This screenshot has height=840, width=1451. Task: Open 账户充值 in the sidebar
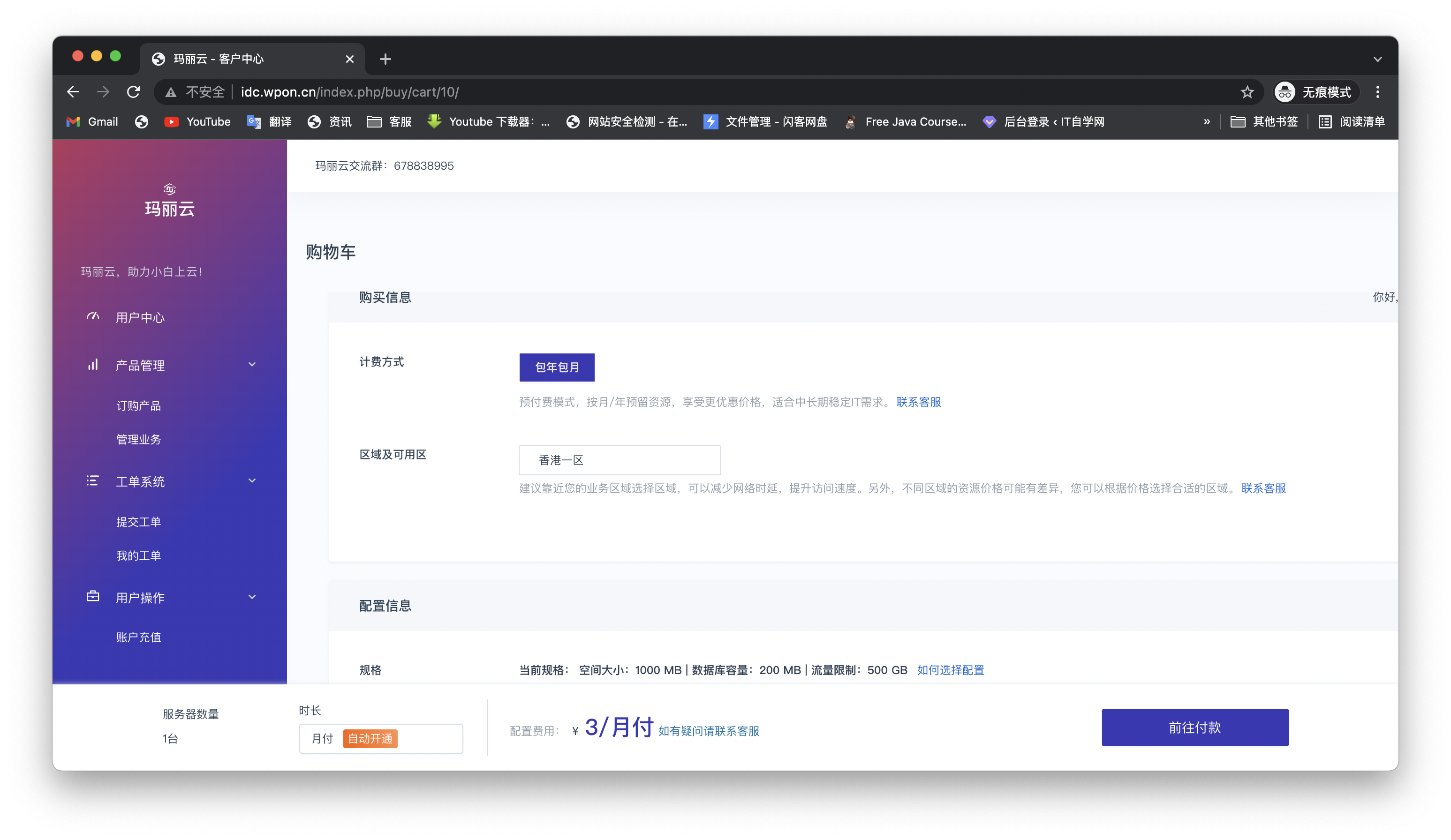(139, 637)
